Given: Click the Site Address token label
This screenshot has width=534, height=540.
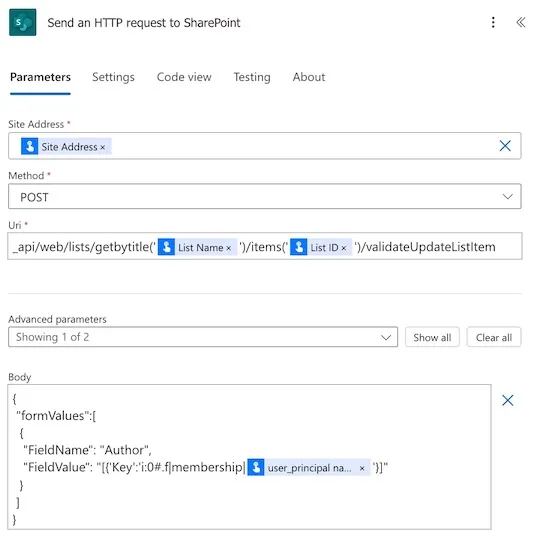Looking at the screenshot, I should [69, 147].
